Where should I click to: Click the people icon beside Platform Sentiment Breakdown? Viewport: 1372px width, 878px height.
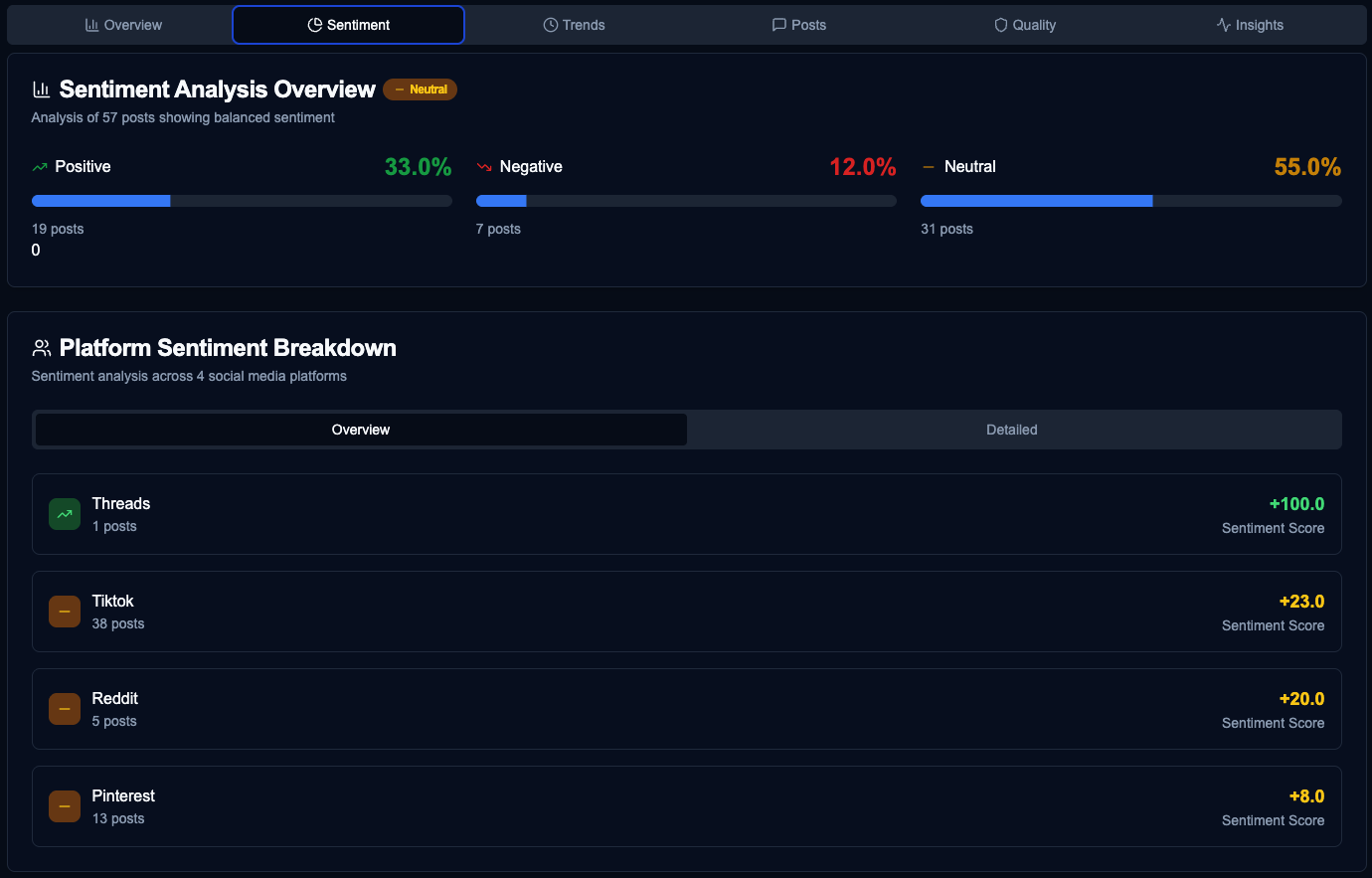(x=41, y=347)
